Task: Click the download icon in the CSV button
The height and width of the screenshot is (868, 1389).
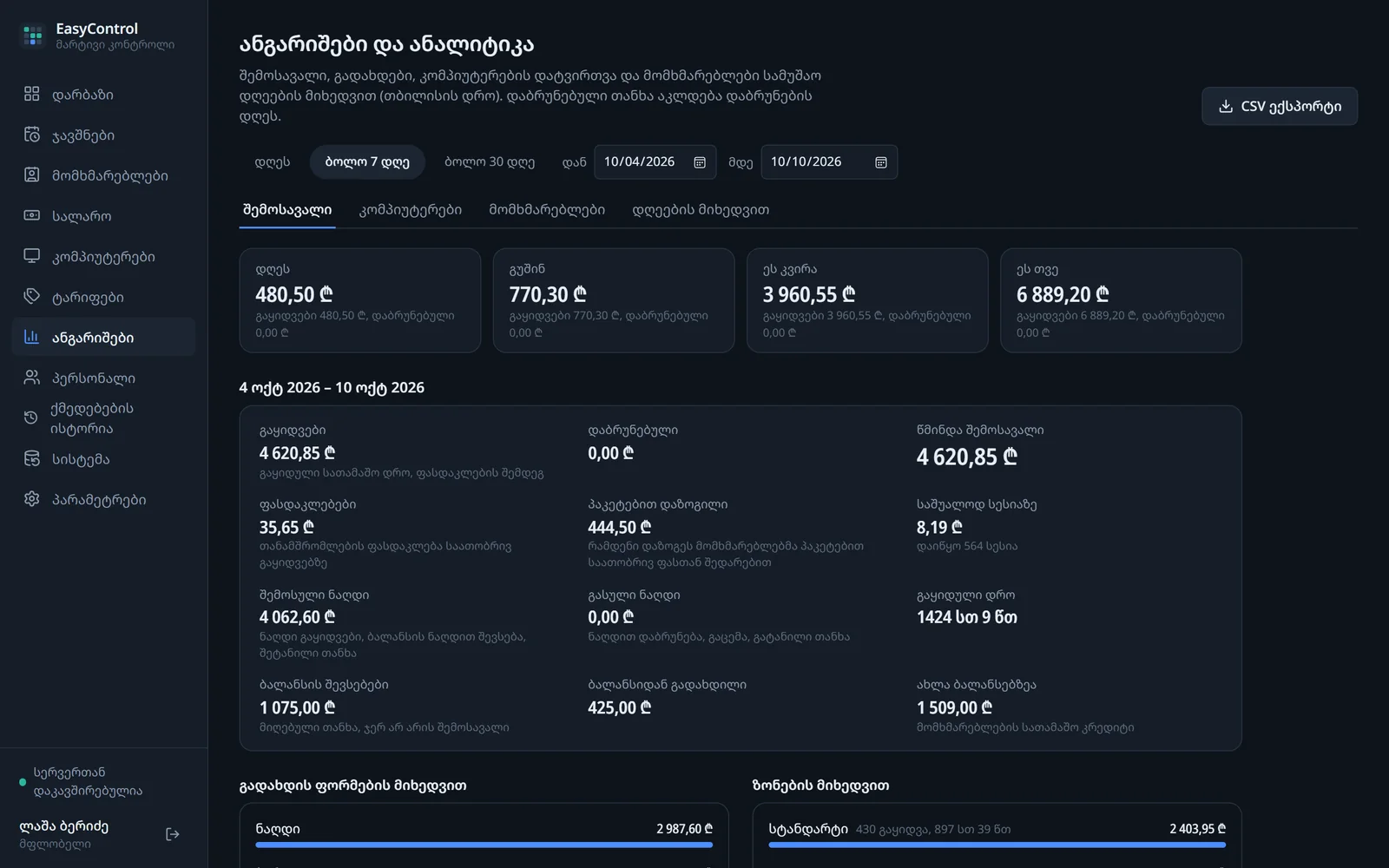Action: [x=1226, y=106]
